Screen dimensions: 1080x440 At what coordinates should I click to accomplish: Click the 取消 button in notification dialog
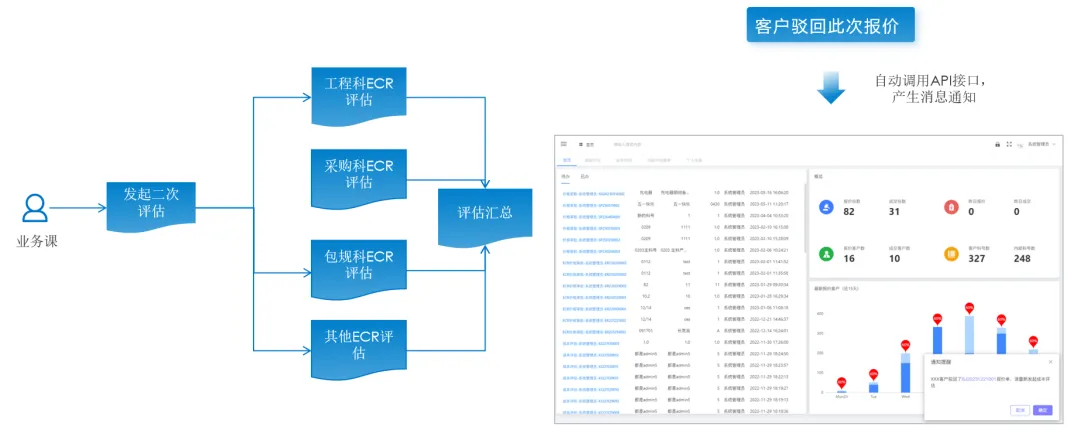[1020, 410]
